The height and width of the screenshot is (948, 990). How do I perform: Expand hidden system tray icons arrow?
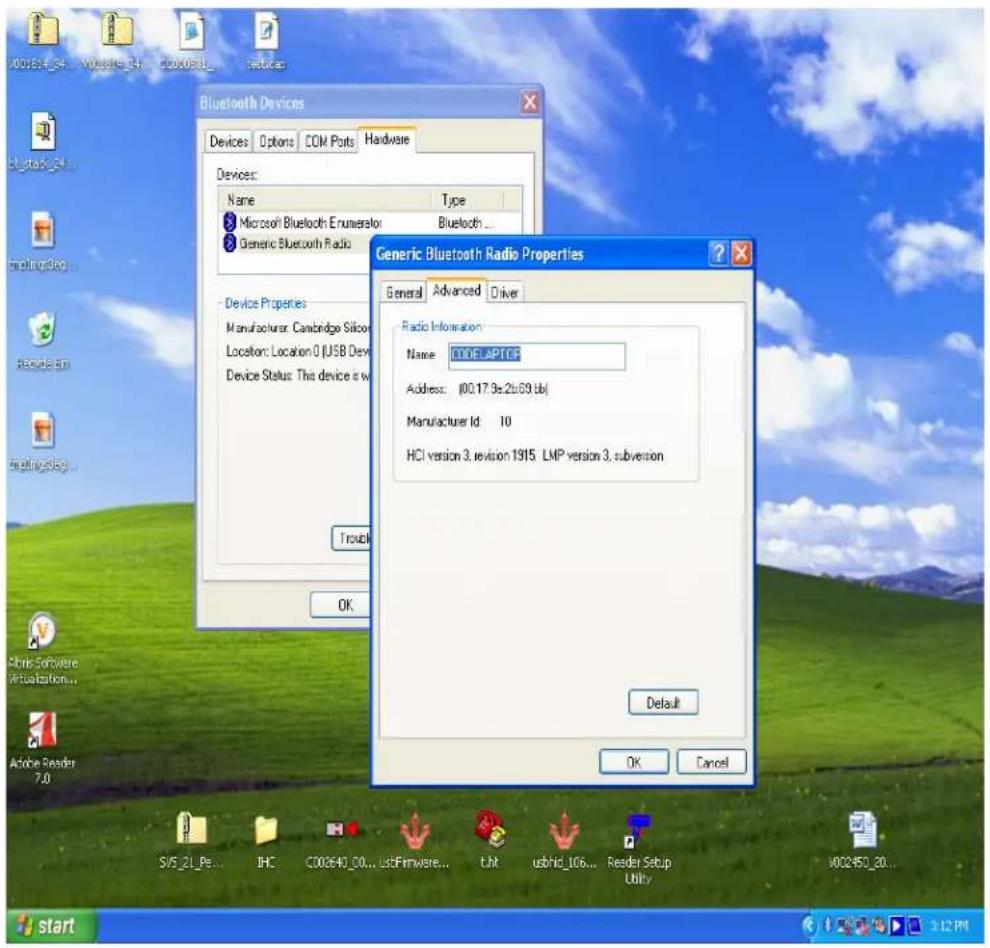click(809, 926)
